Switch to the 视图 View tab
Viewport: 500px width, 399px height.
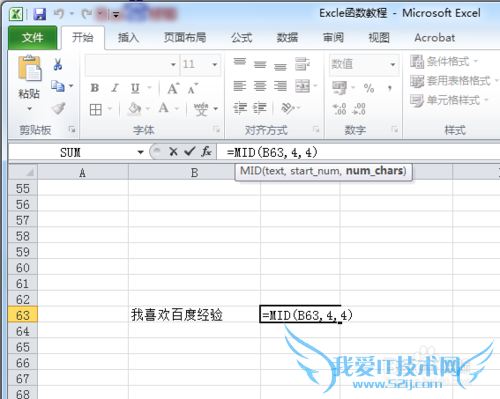379,38
